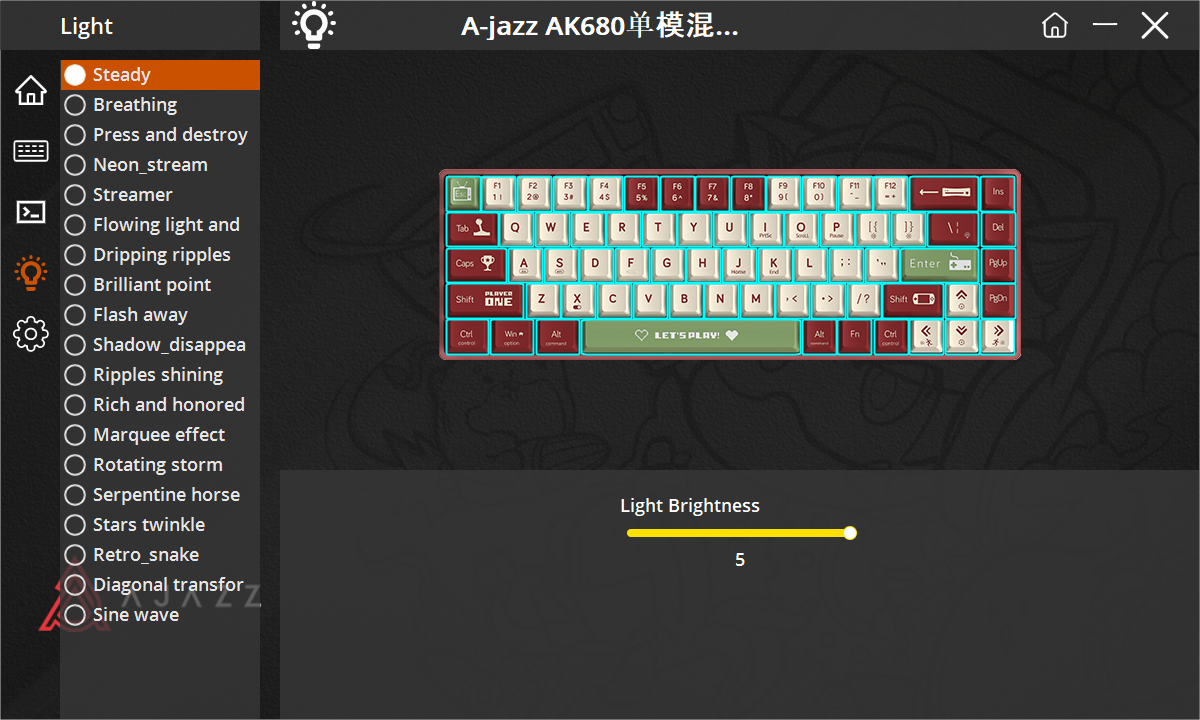
Task: Click the Caps key with trophy
Action: click(x=476, y=264)
